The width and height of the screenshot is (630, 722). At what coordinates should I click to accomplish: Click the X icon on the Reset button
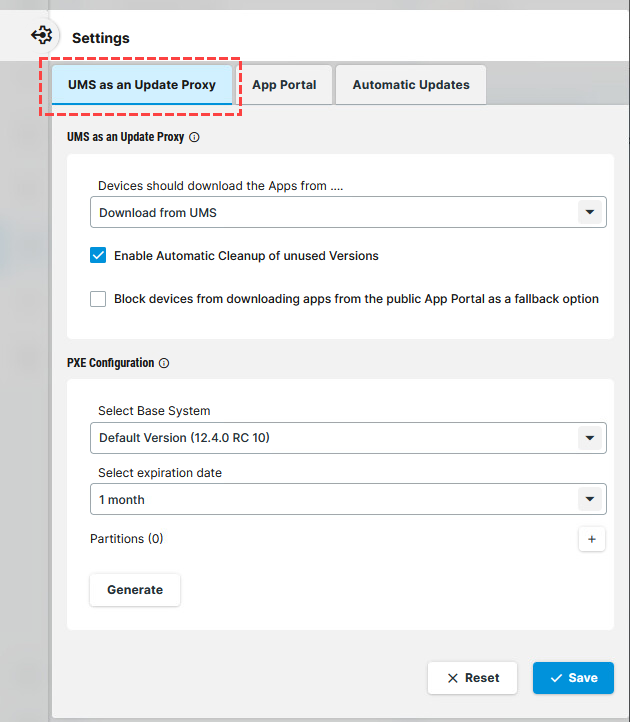[x=453, y=678]
